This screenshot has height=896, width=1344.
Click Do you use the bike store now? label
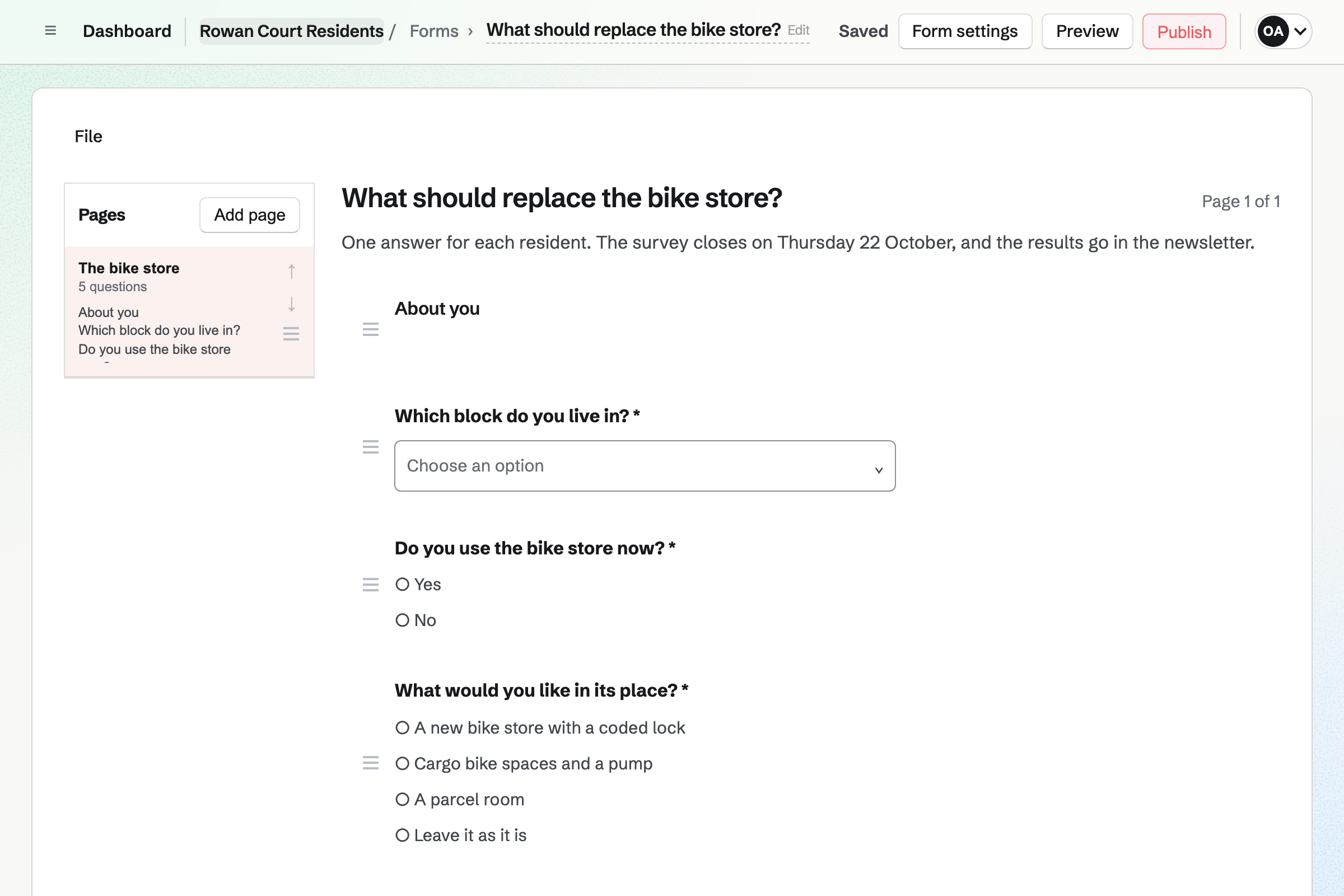pyautogui.click(x=535, y=548)
